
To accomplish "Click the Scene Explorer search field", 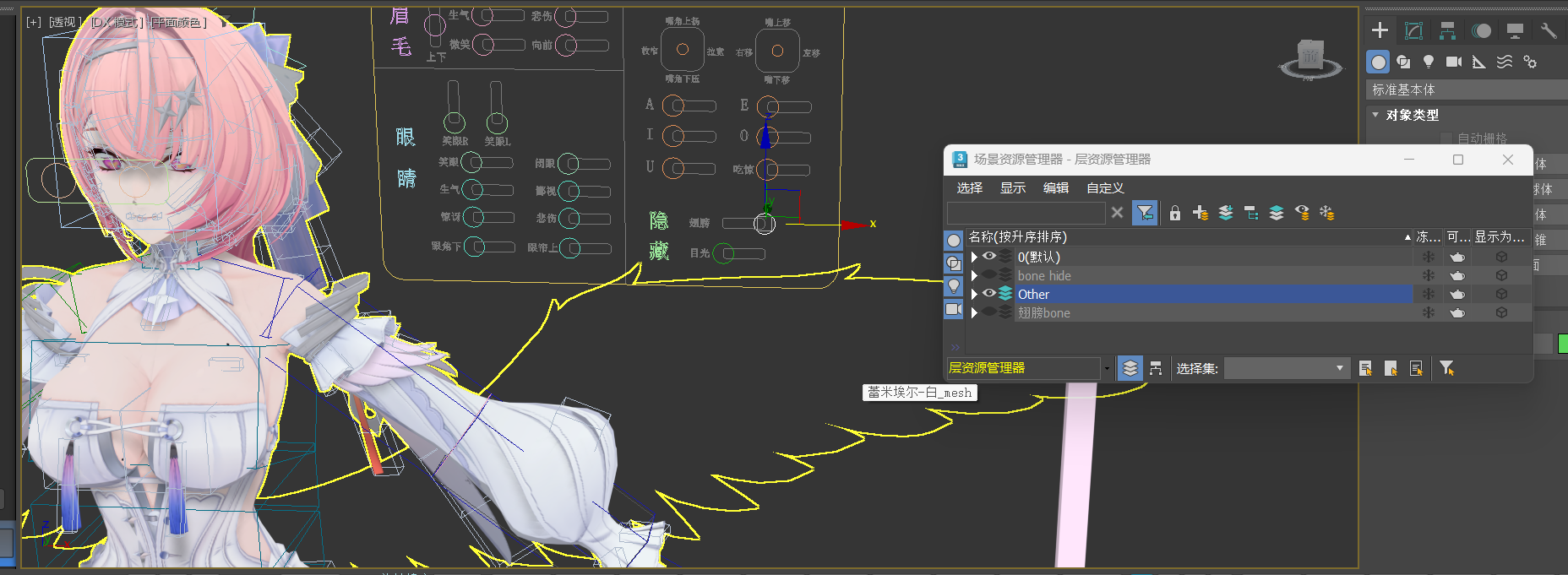I will point(1026,213).
